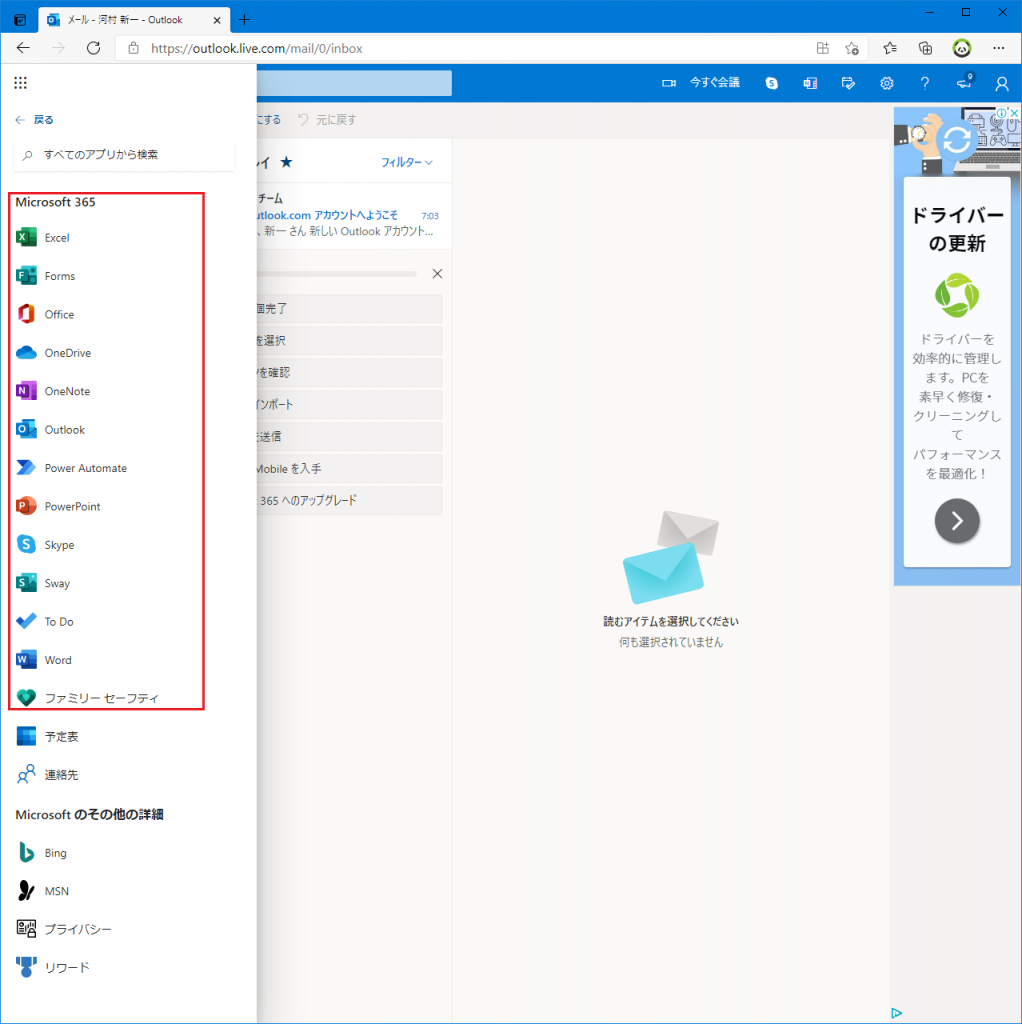The height and width of the screenshot is (1024, 1022).
Task: Click the 365 へのアップグレード item
Action: tap(349, 501)
